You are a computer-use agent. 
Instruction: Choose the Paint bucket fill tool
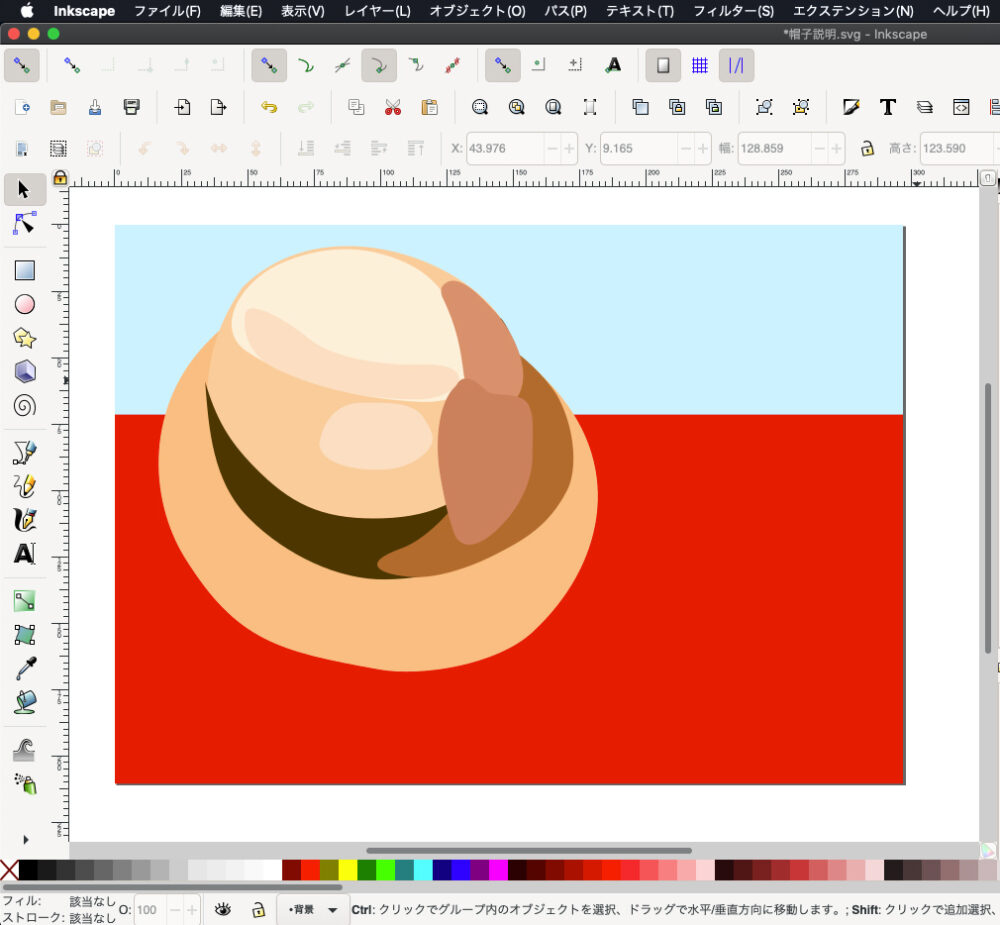pos(25,702)
